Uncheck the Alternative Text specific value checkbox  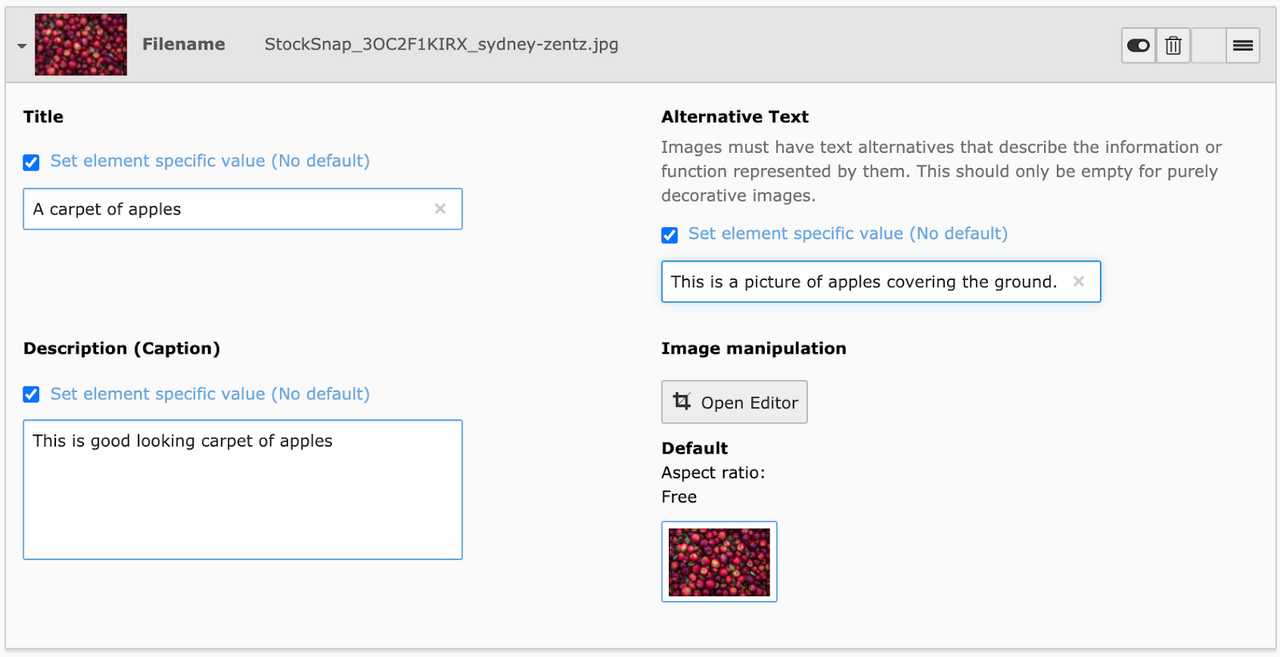pyautogui.click(x=670, y=235)
